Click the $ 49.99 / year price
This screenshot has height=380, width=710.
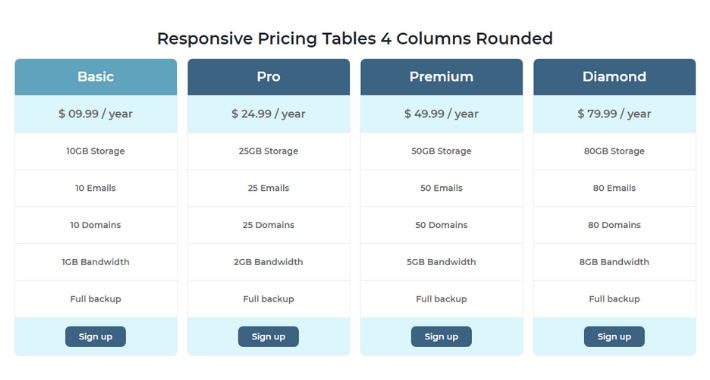point(441,114)
